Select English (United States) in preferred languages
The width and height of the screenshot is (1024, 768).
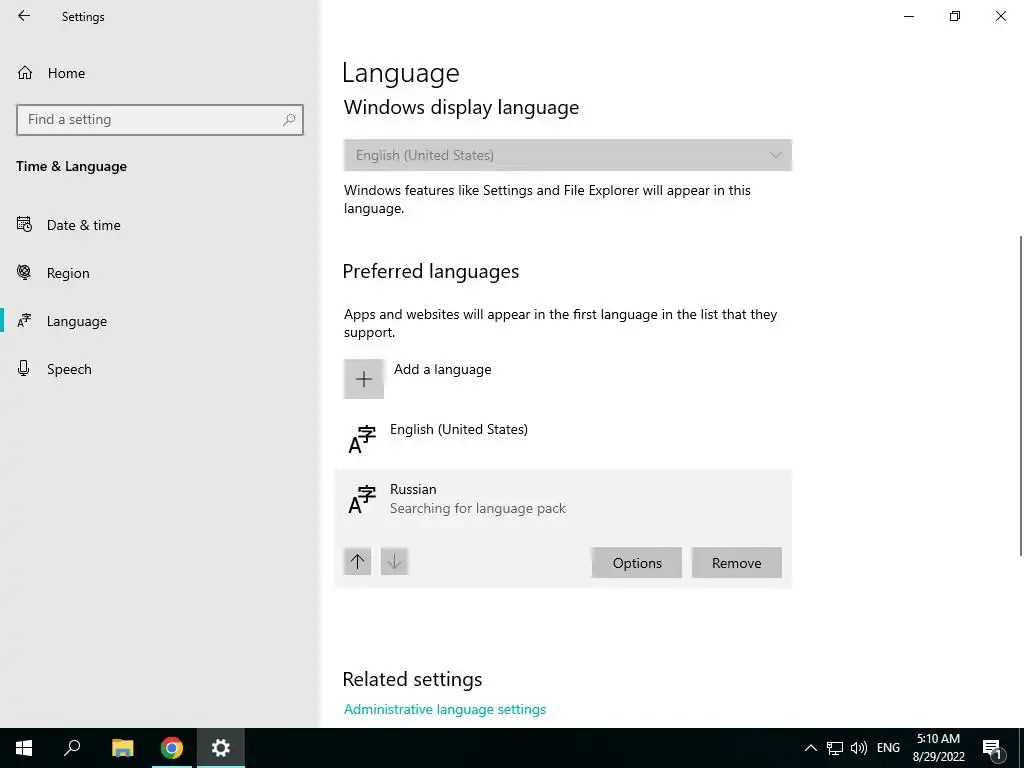(563, 438)
